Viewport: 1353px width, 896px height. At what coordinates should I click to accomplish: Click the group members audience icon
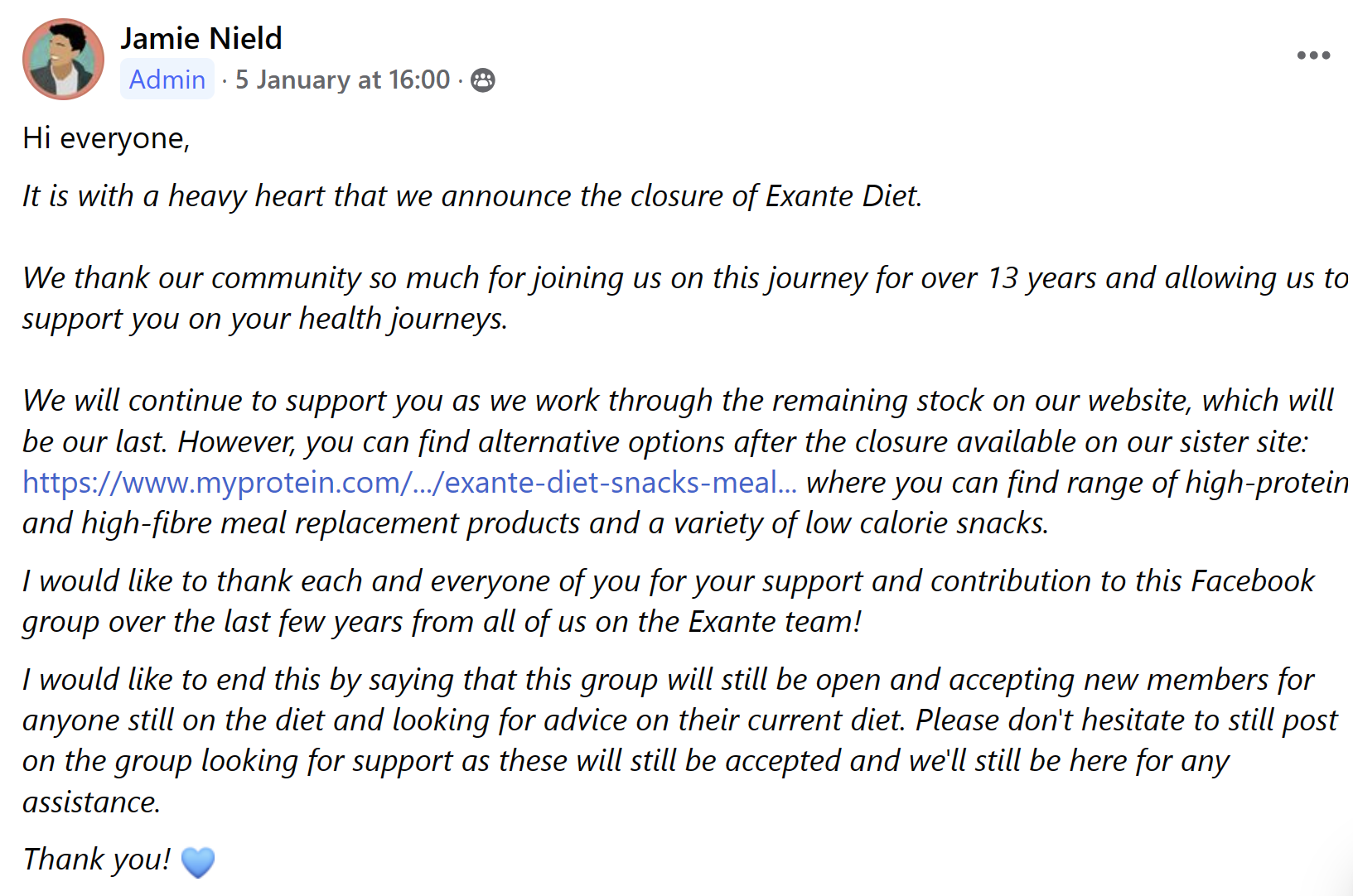point(482,80)
